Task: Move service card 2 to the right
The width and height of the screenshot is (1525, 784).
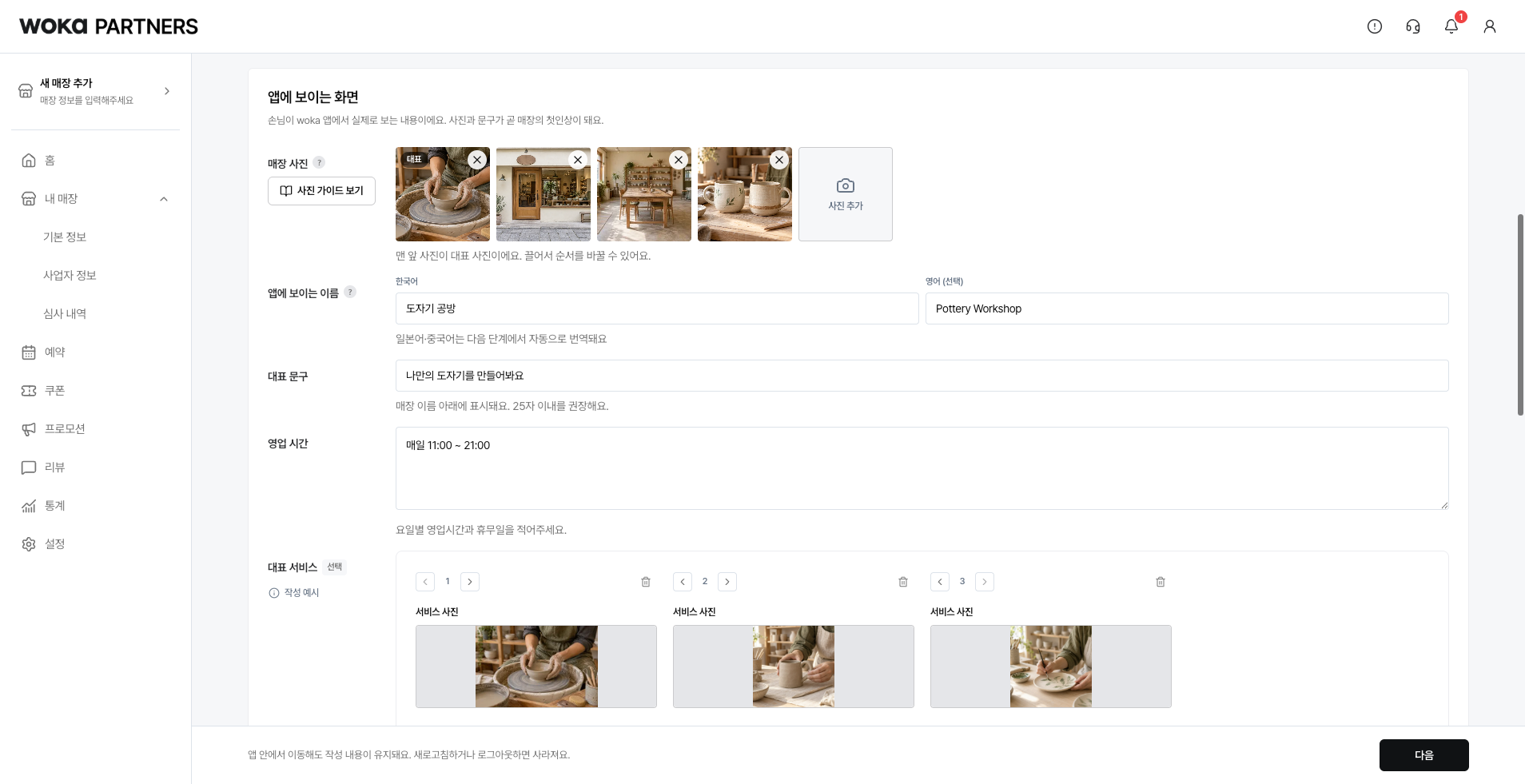Action: tap(727, 582)
